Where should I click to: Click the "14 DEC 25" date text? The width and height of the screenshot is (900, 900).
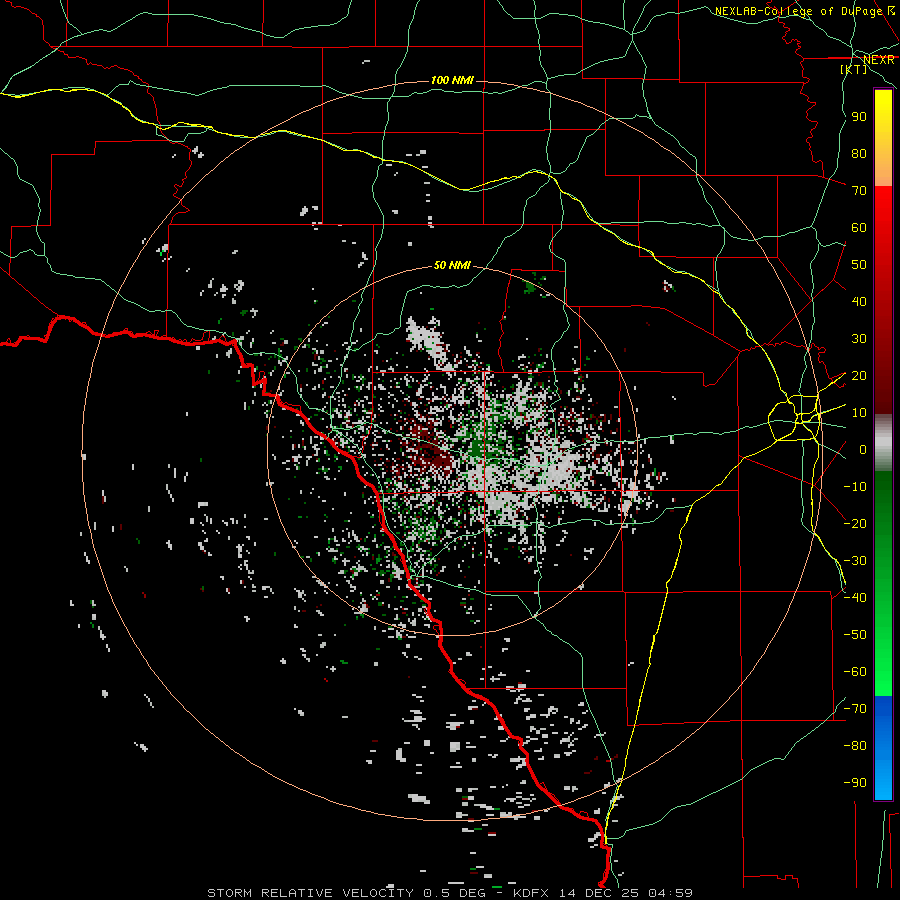598,893
